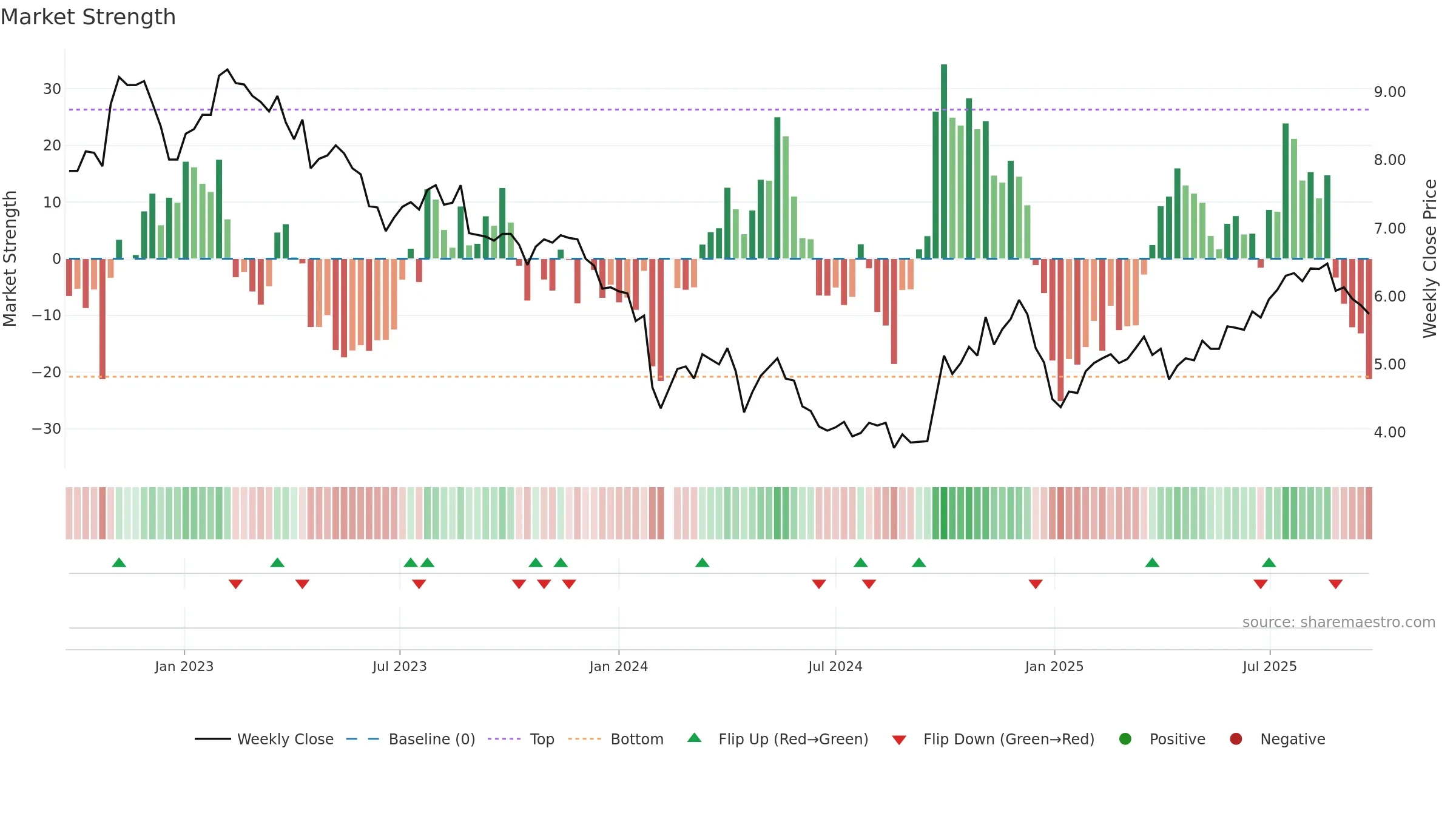Click the 'Flip Up (Red→Green)' legend label
This screenshot has height=819, width=1456.
tap(794, 740)
